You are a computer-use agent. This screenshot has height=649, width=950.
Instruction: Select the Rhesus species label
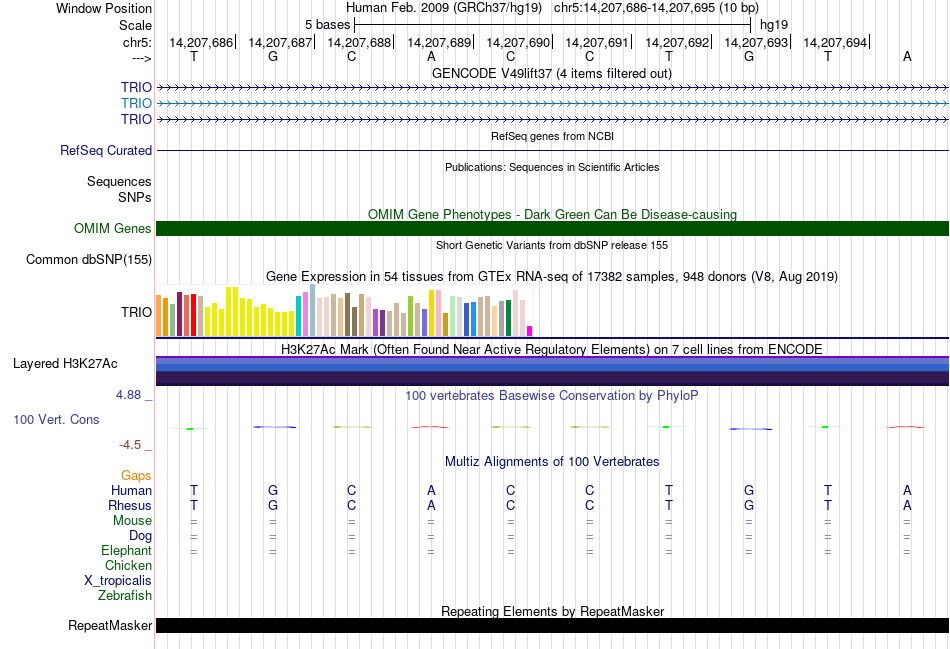(x=130, y=505)
